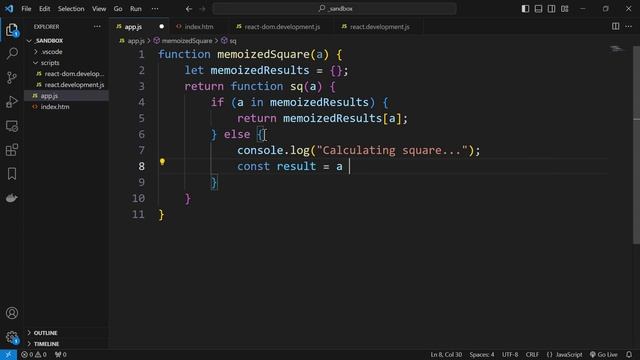
Task: Toggle secondary side bar visibility
Action: pyautogui.click(x=551, y=9)
